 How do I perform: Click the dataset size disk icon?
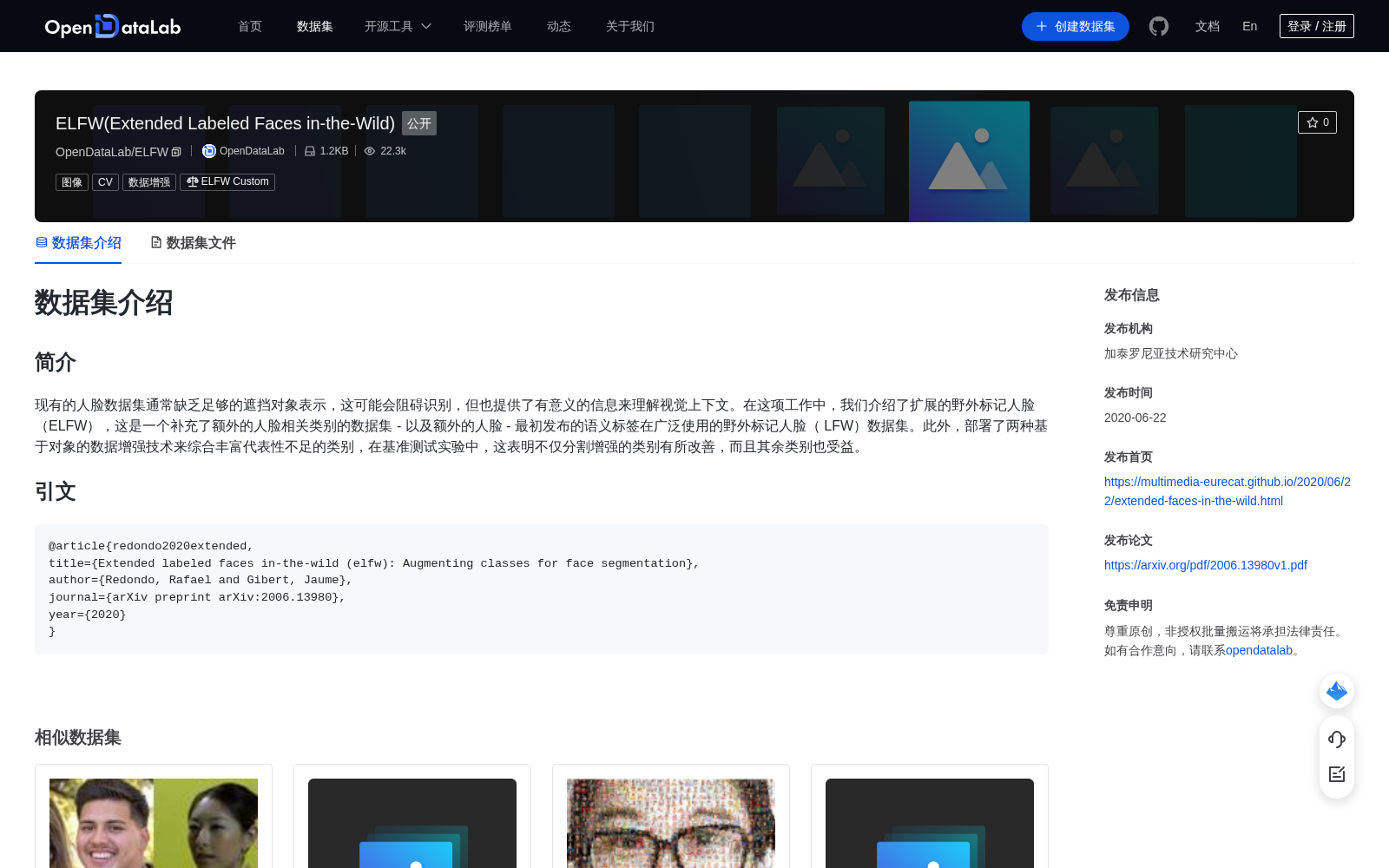pos(310,151)
